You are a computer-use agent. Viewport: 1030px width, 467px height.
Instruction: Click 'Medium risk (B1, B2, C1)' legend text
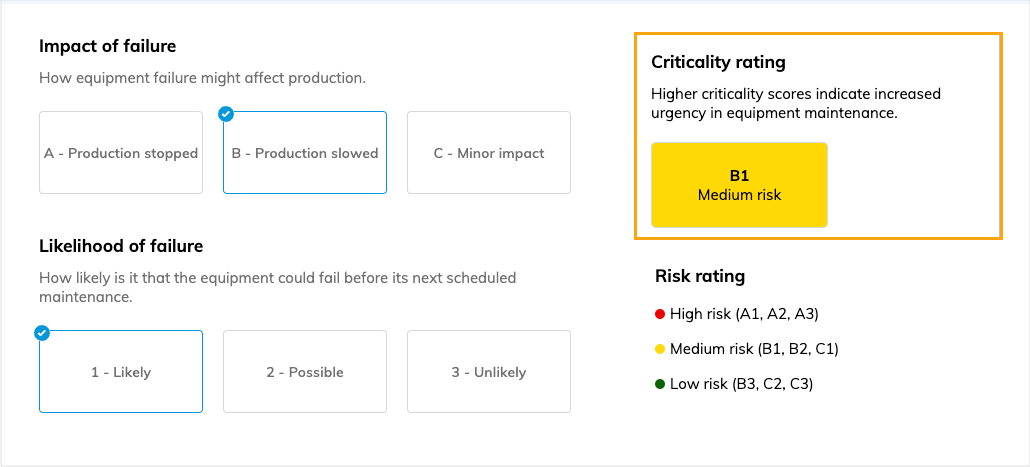pos(754,349)
